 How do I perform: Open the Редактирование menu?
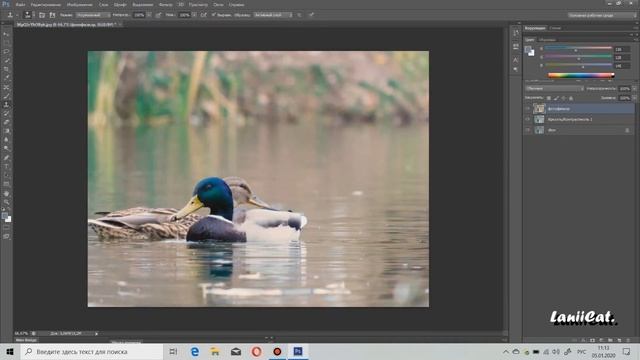click(46, 4)
